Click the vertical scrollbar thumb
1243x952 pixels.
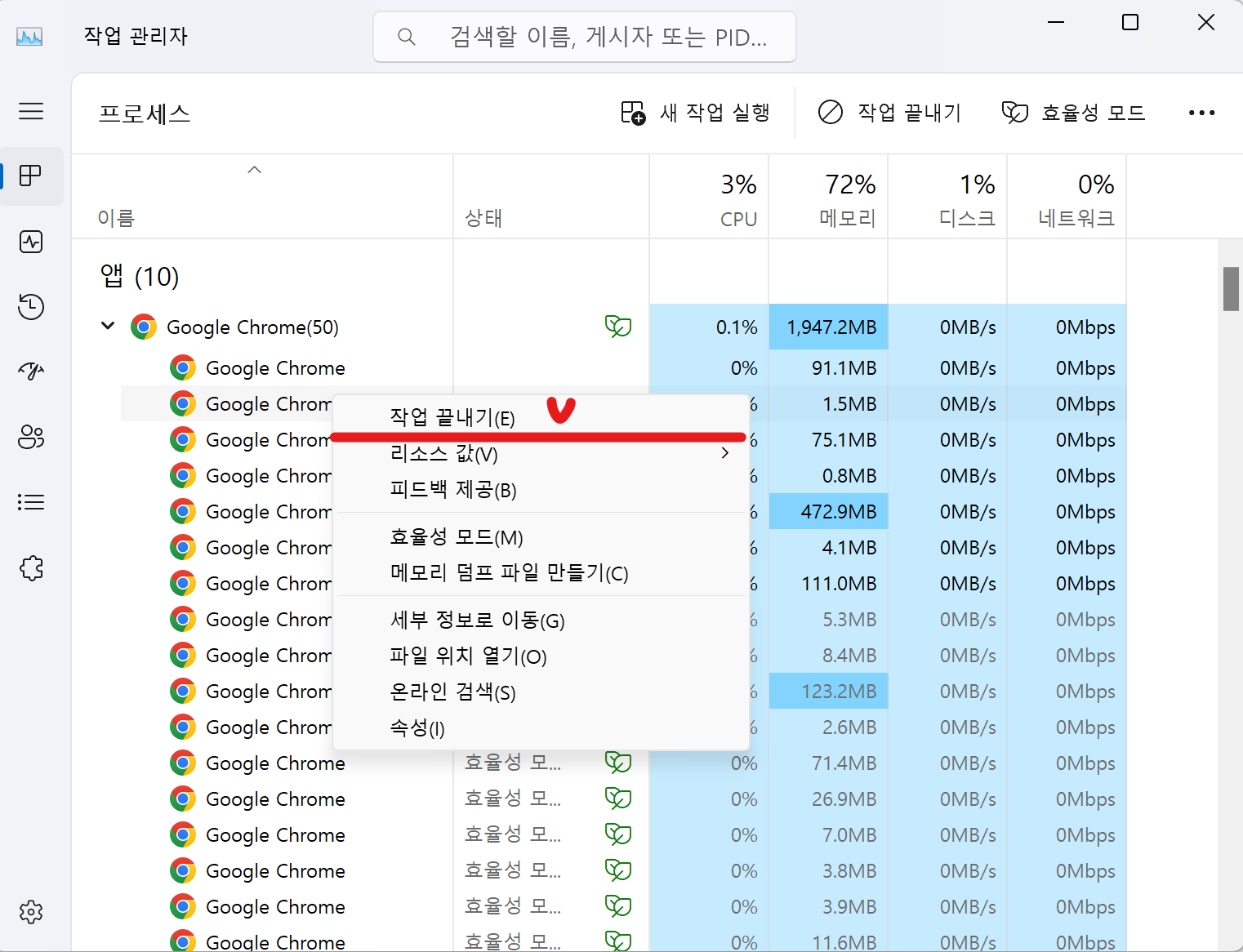(1231, 289)
